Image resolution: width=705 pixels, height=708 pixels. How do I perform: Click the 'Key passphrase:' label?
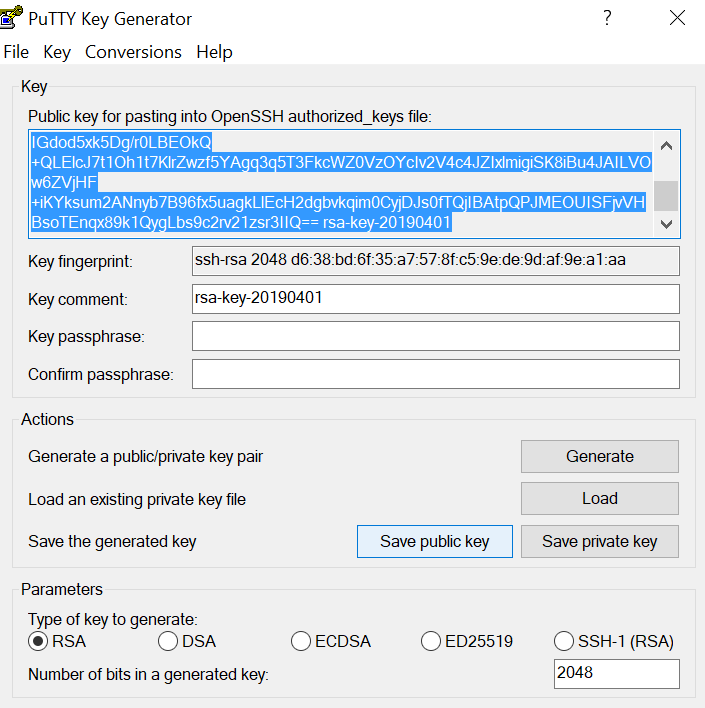pos(86,337)
